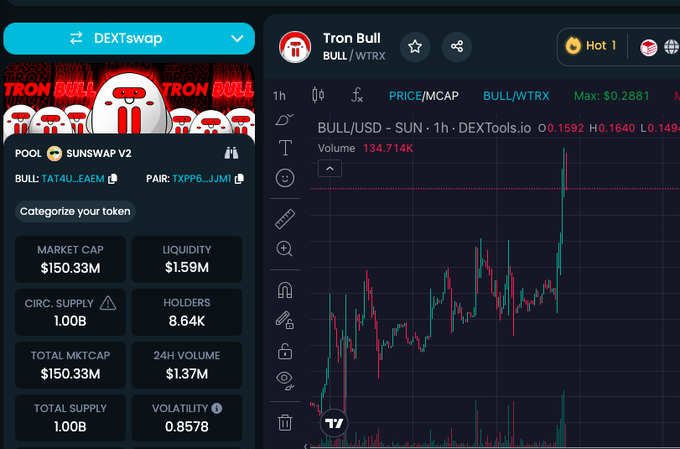Click the SunSwap V2 pool logo
The height and width of the screenshot is (449, 680).
click(x=55, y=154)
